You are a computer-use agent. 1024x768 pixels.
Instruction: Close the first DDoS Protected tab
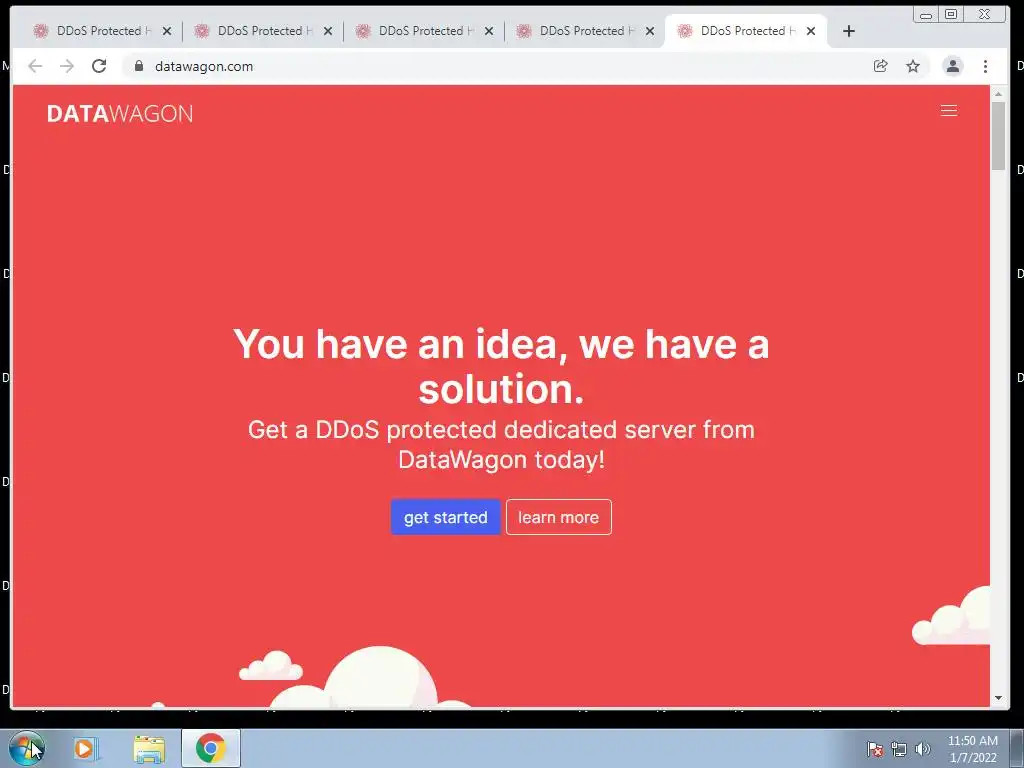[167, 31]
